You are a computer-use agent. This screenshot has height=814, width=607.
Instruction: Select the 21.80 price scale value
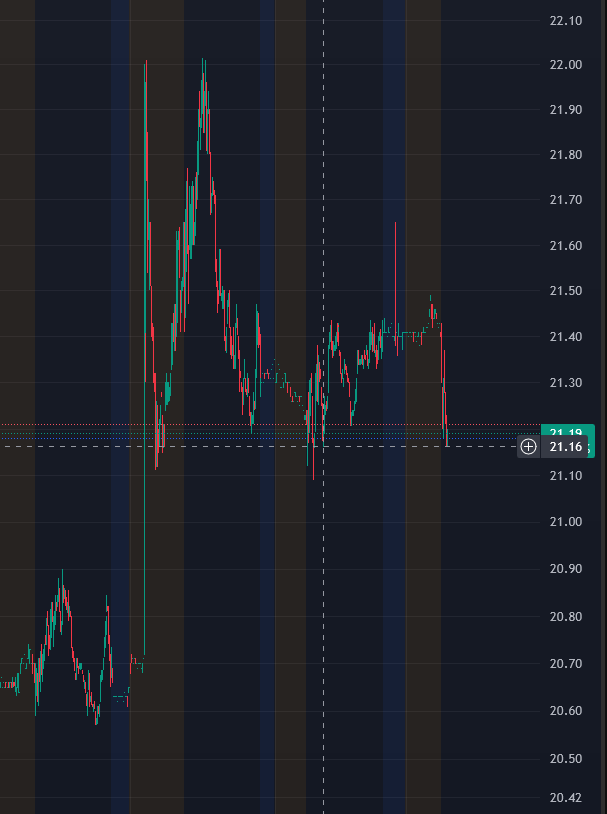coord(565,155)
